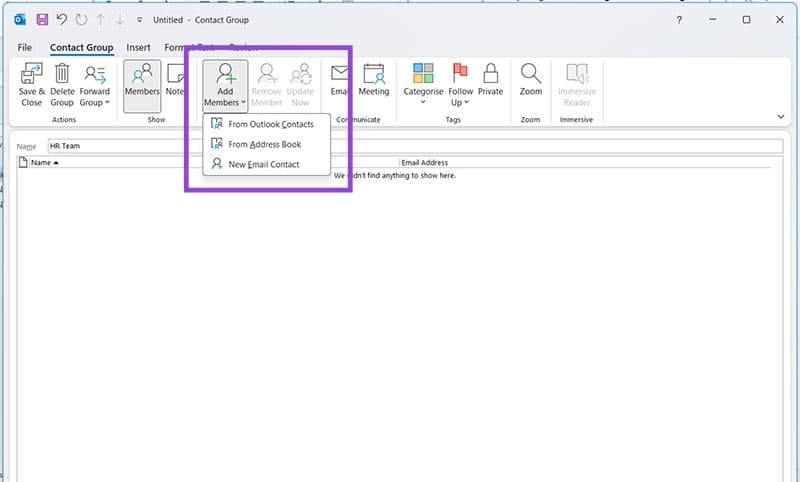Open the Meeting calendar icon
Image resolution: width=800 pixels, height=482 pixels.
coord(373,82)
